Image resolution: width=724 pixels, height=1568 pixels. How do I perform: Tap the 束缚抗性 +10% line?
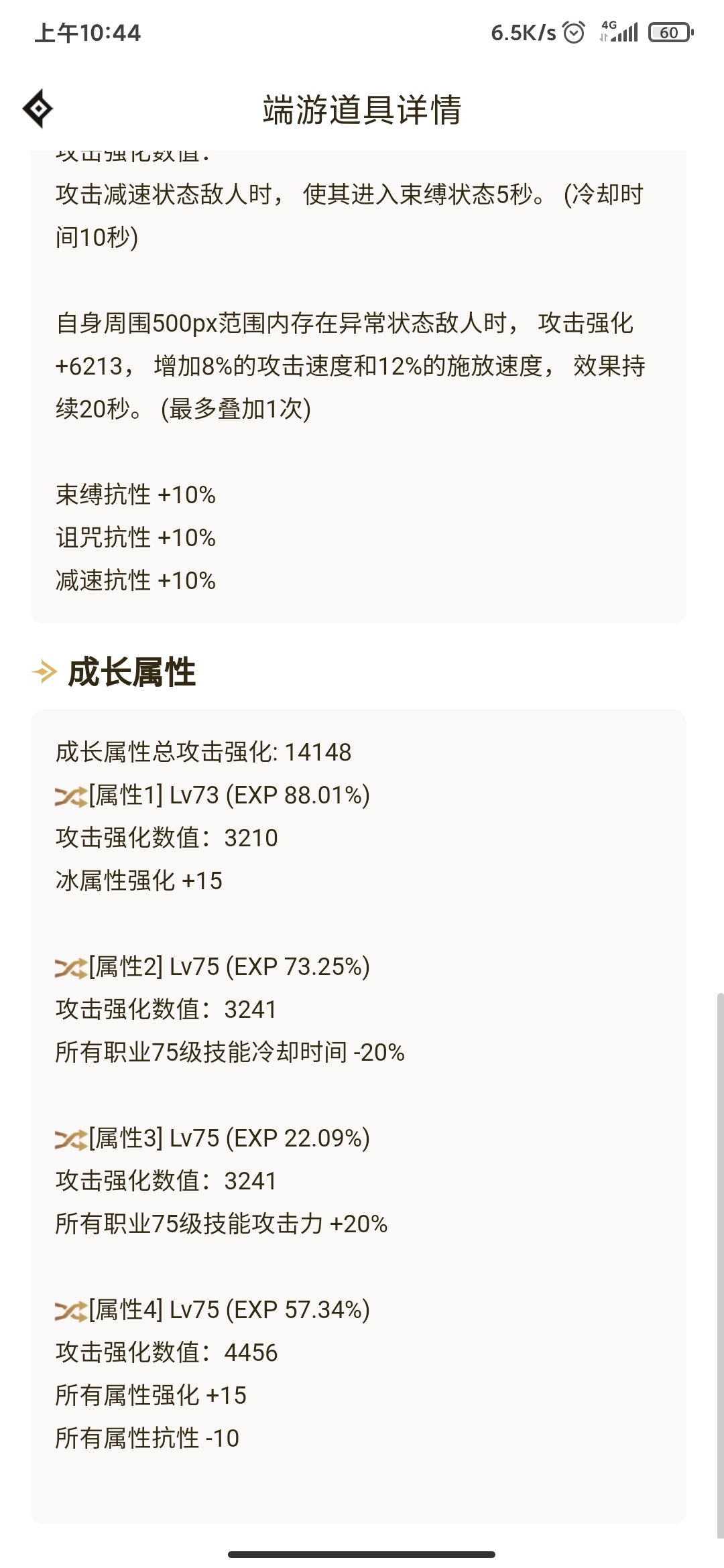[x=135, y=495]
